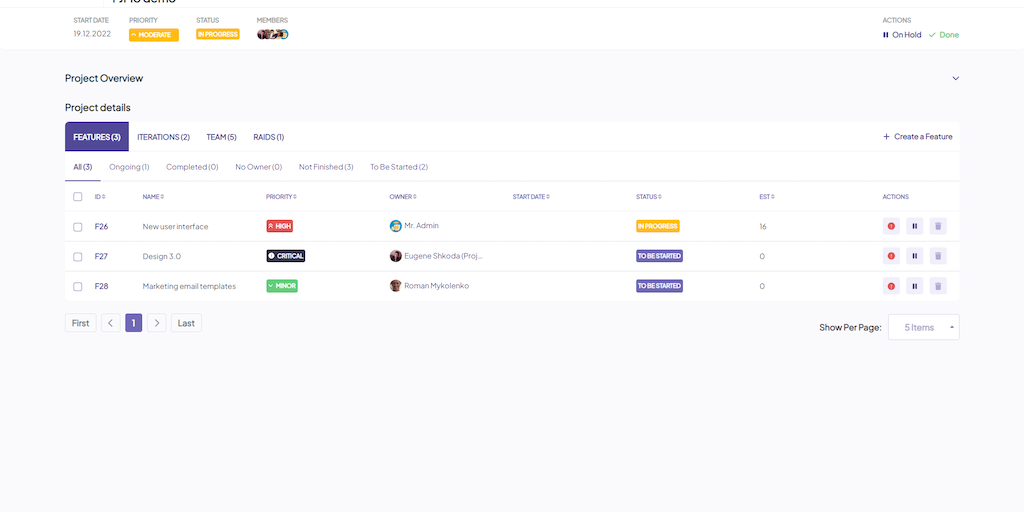1024x512 pixels.
Task: Sort the table by the NAME column
Action: click(x=153, y=197)
